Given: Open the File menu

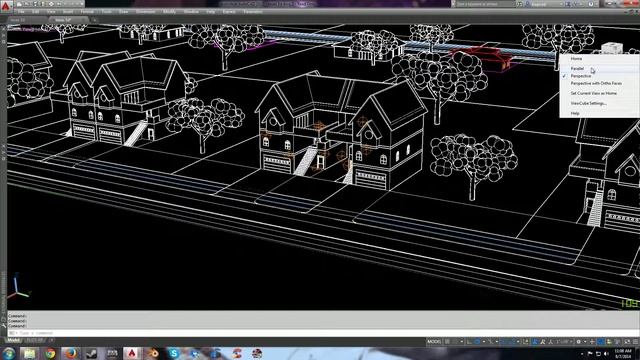Looking at the screenshot, I should [21, 12].
